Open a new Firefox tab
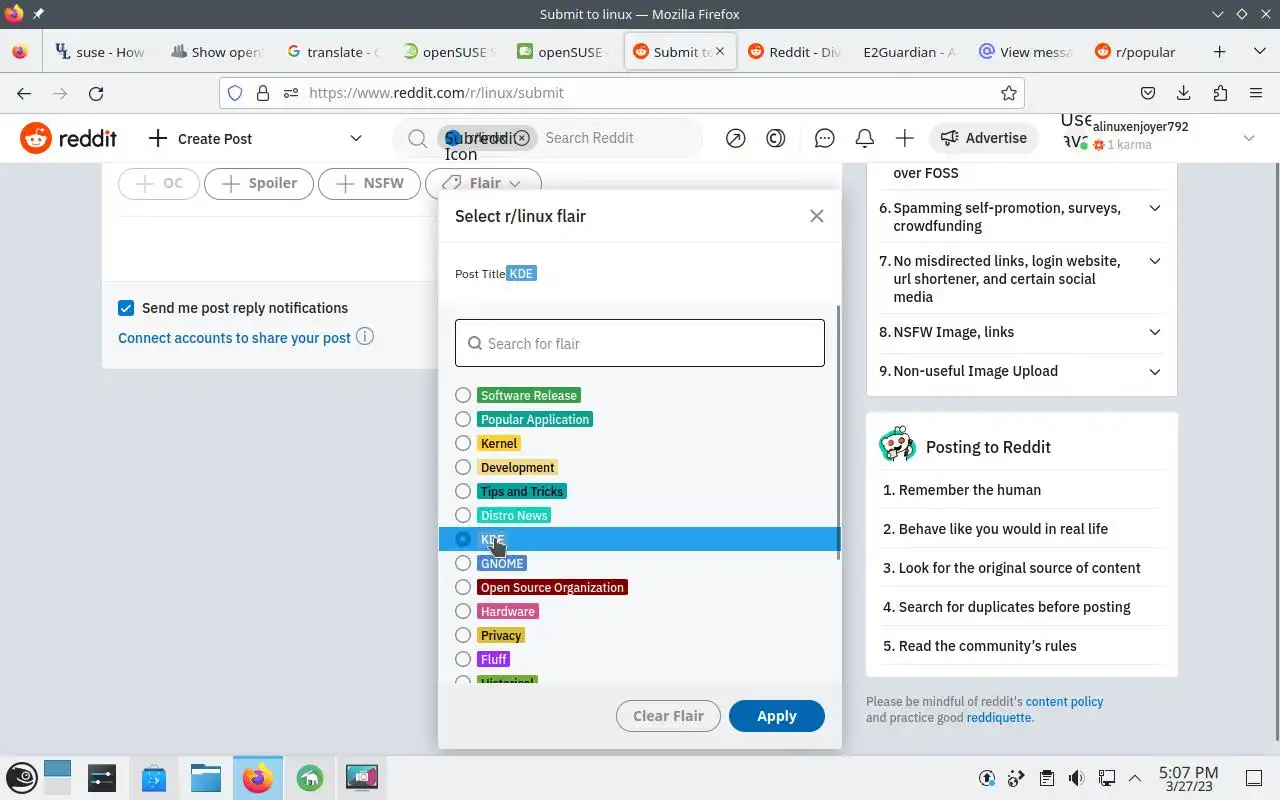This screenshot has width=1280, height=800. 1220,52
